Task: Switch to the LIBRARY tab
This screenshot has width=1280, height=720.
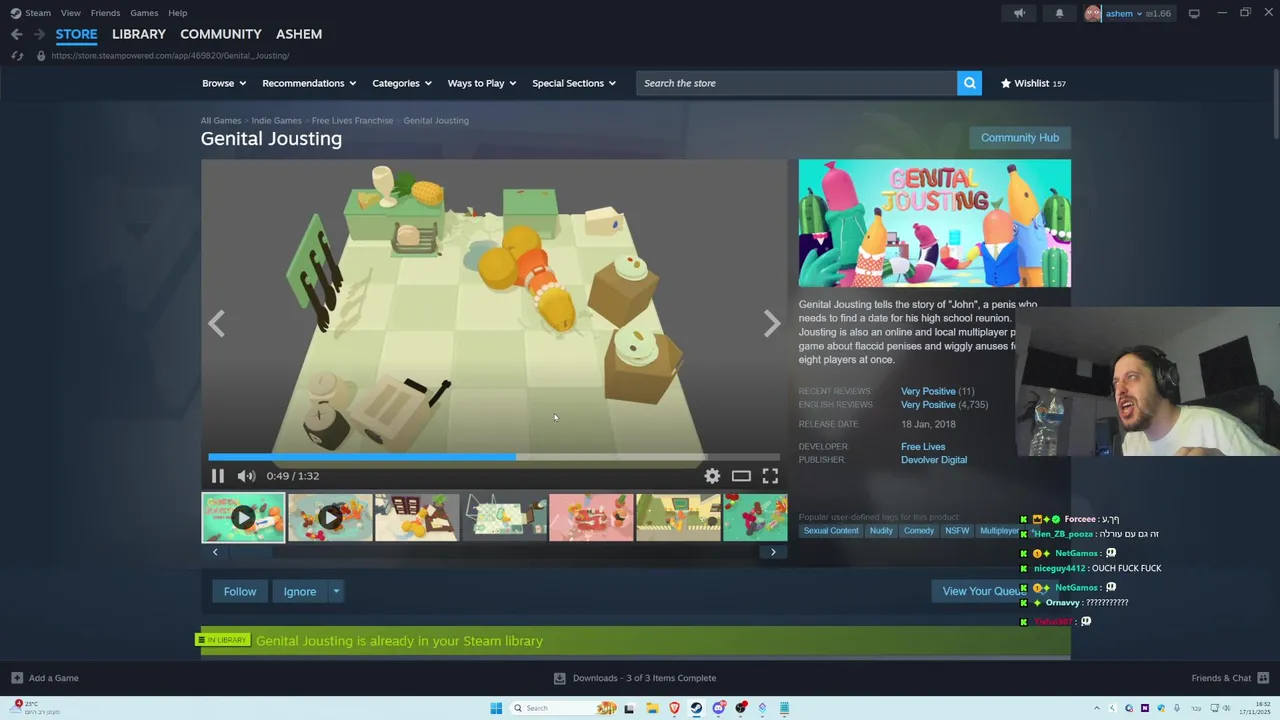Action: (139, 34)
